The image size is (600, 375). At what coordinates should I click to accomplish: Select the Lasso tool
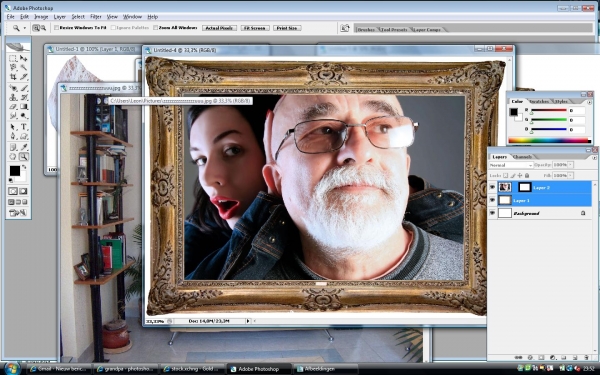13,67
